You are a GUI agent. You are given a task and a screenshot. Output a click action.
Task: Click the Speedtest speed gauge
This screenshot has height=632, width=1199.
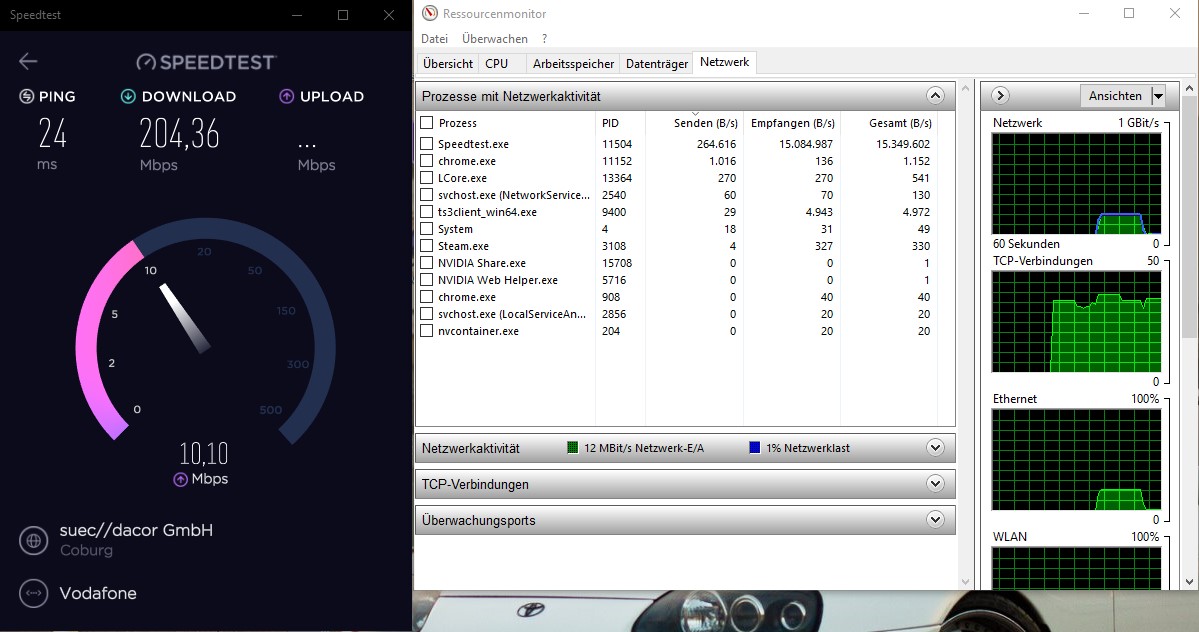click(205, 330)
